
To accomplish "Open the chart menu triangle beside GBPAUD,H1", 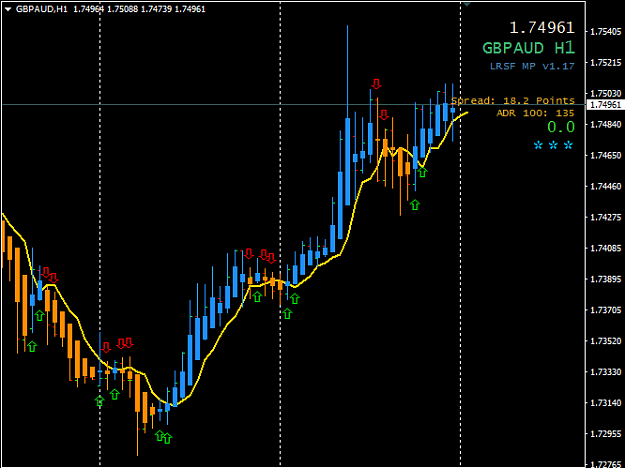I will [x=8, y=9].
